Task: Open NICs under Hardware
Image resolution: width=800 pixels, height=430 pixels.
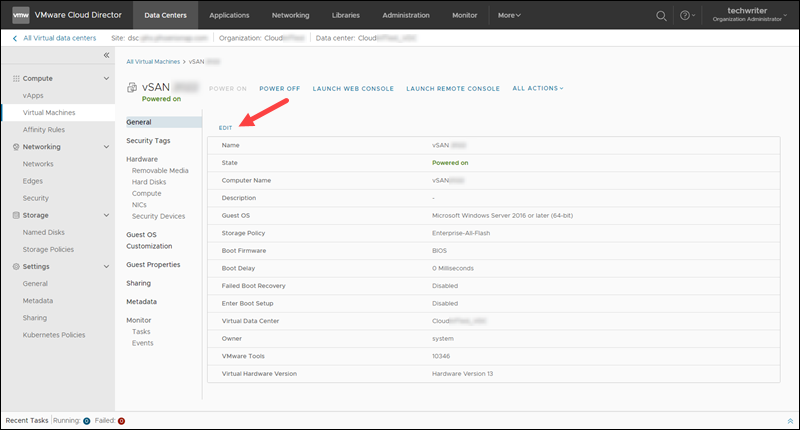Action: pyautogui.click(x=139, y=205)
